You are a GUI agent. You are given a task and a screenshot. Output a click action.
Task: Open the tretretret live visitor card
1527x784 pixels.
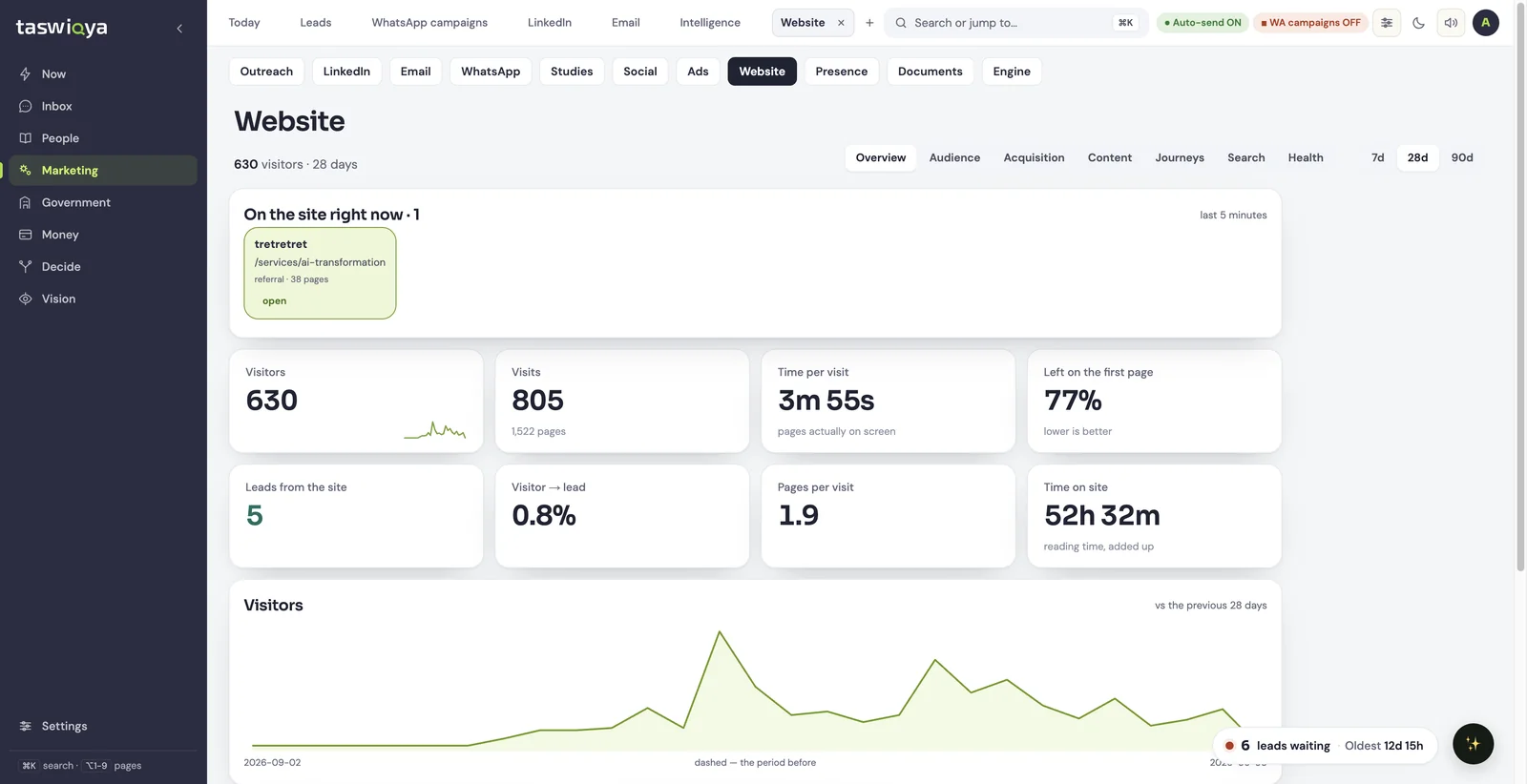pyautogui.click(x=320, y=273)
